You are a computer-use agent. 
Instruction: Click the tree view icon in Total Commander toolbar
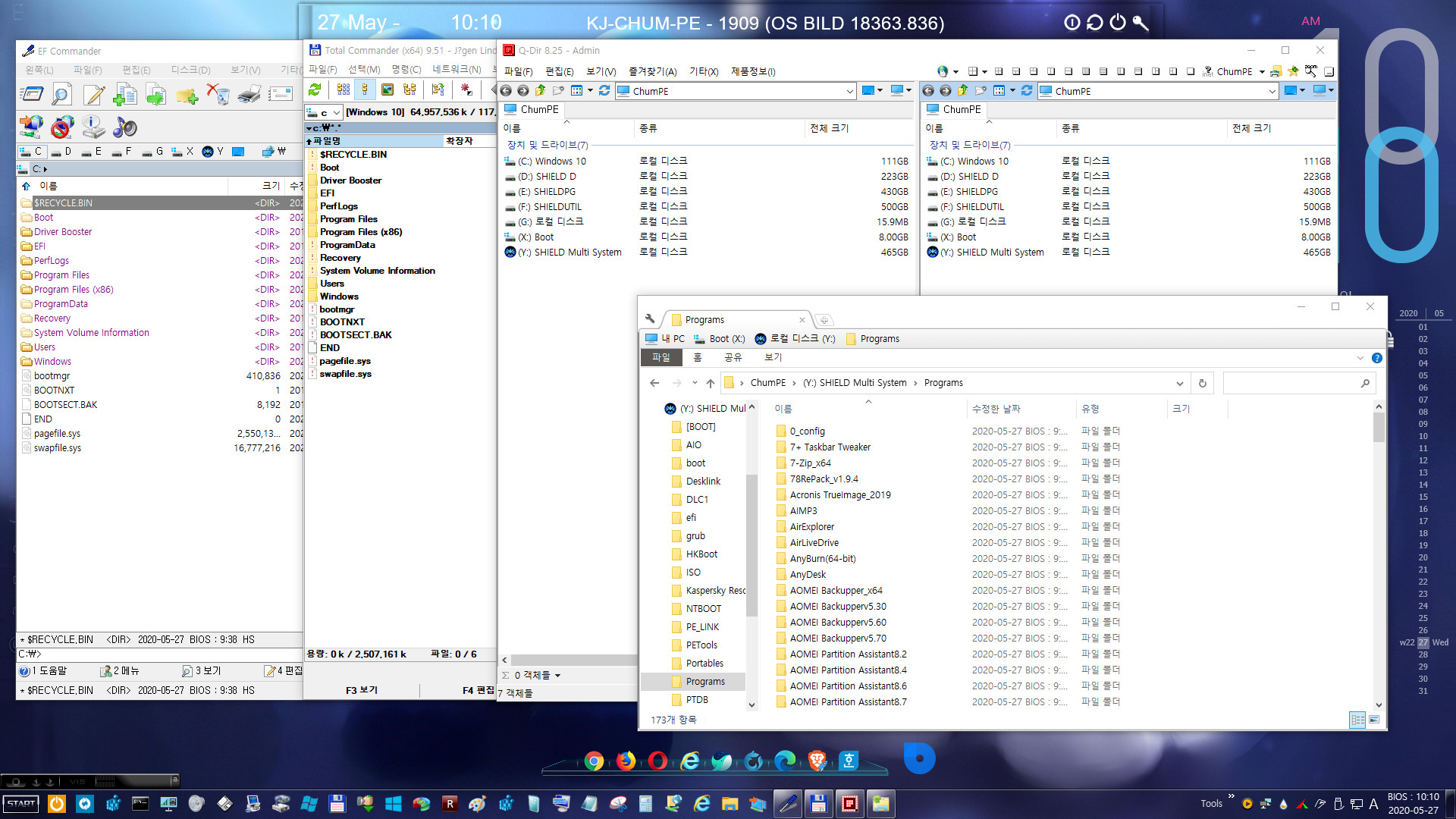coord(410,90)
